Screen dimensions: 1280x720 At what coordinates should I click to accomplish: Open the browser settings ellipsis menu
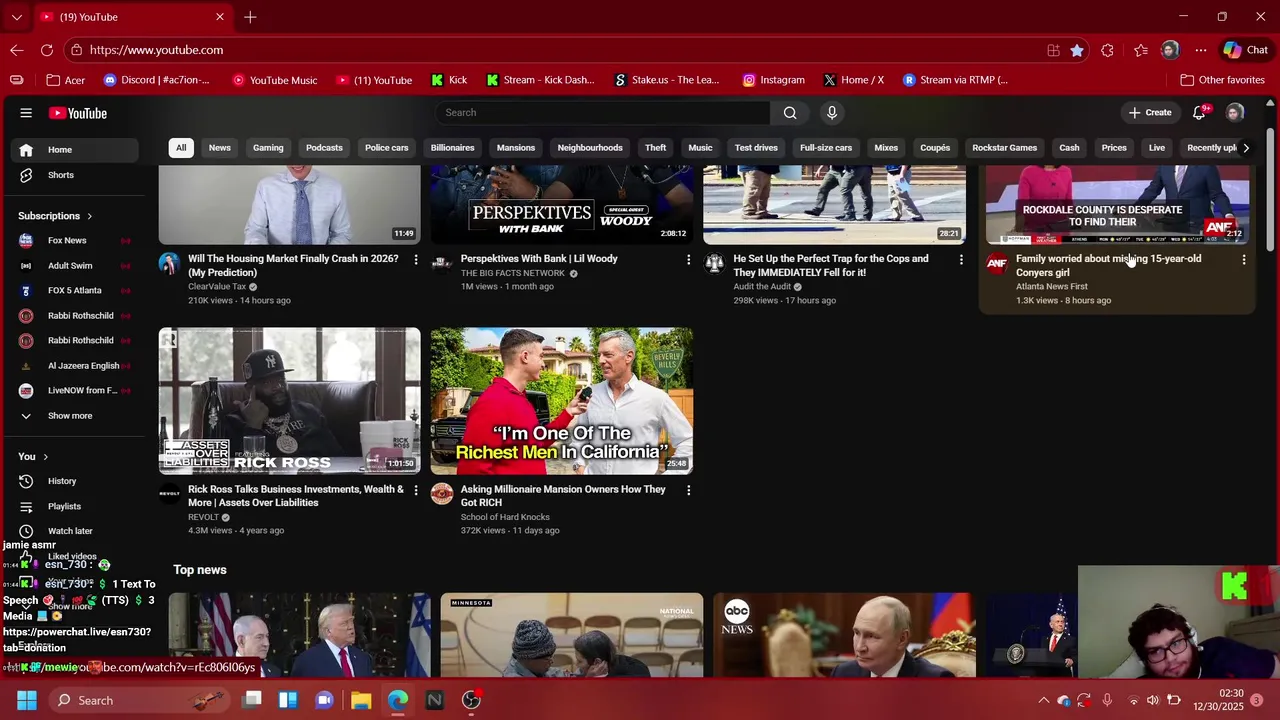pyautogui.click(x=1200, y=50)
